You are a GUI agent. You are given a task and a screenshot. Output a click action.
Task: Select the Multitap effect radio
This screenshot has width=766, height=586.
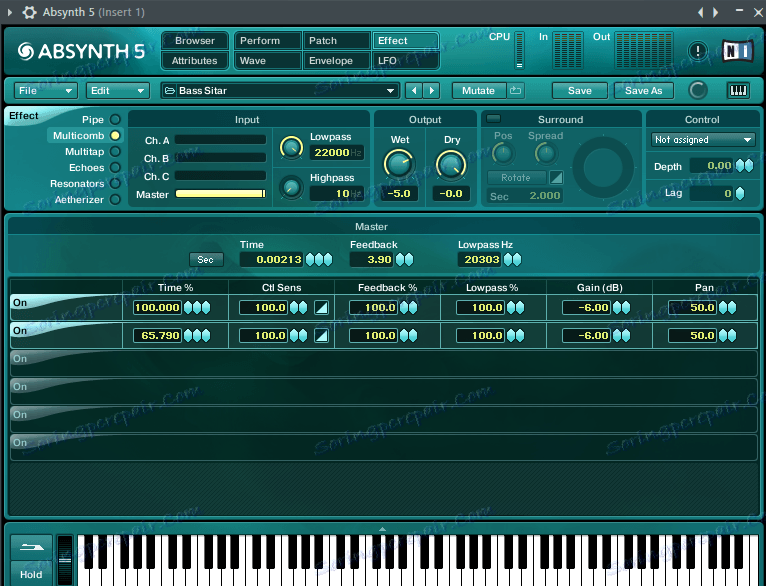115,151
